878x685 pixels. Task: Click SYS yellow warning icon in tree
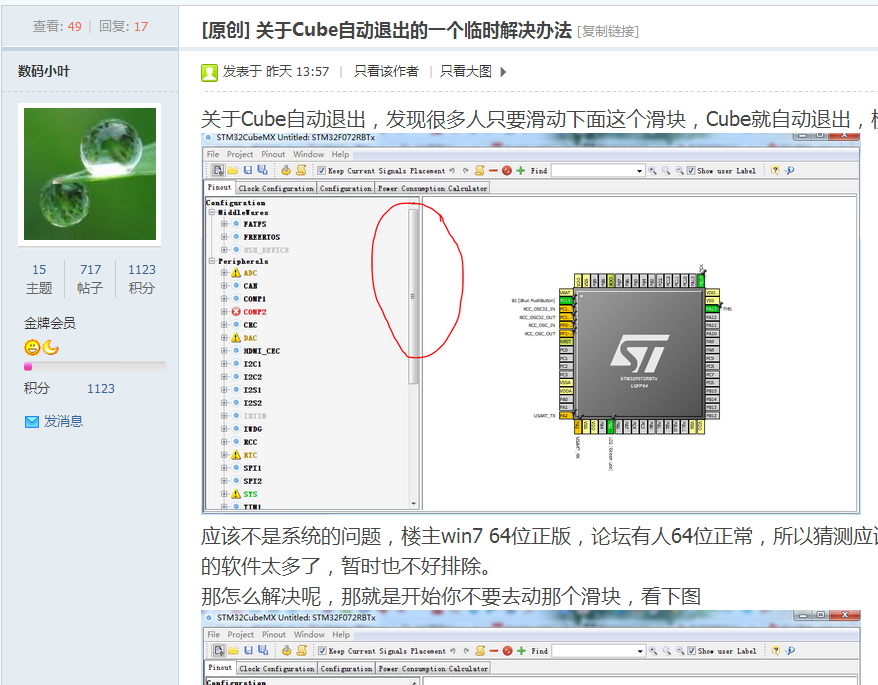236,494
